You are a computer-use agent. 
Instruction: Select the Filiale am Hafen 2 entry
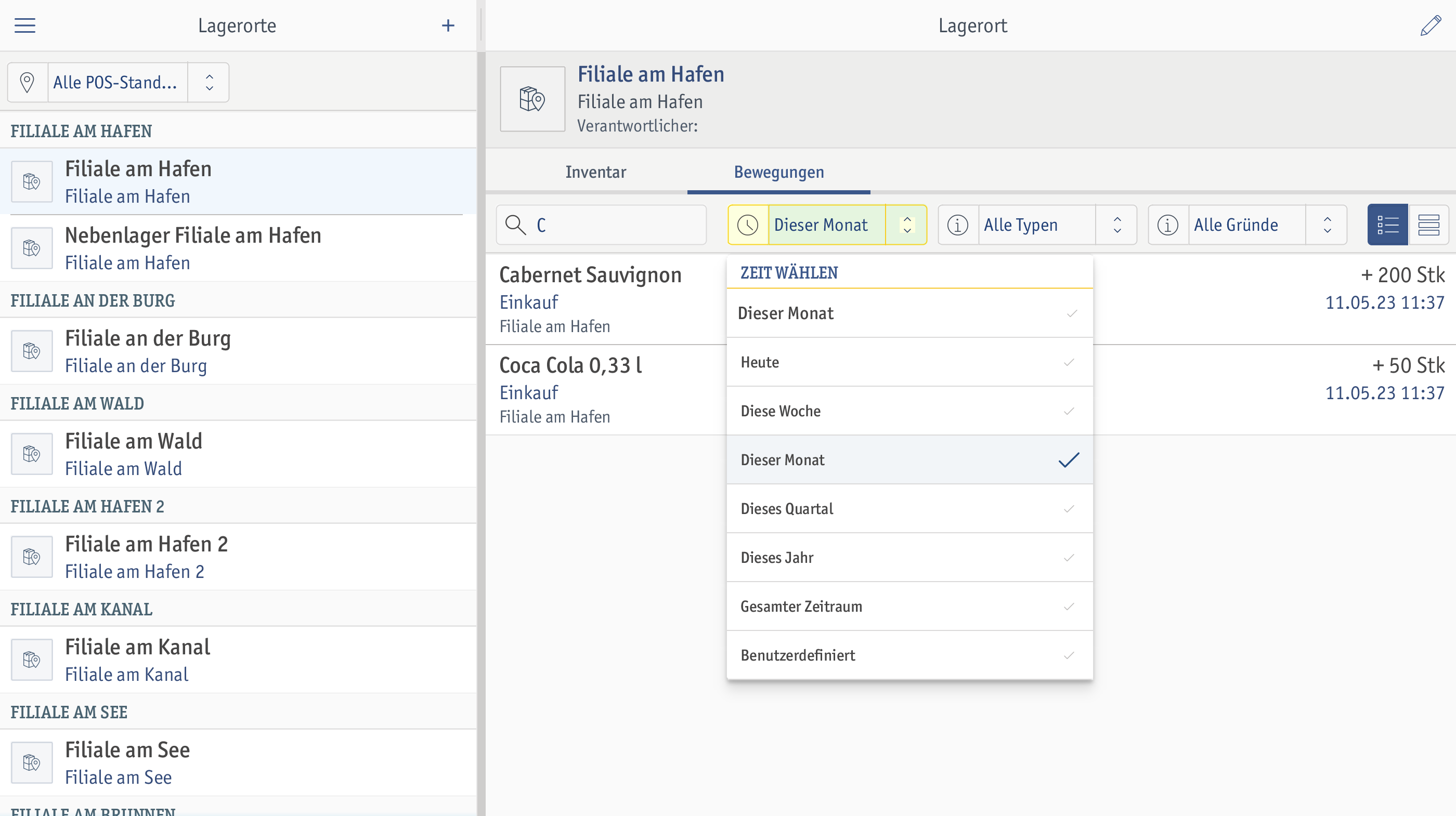238,557
